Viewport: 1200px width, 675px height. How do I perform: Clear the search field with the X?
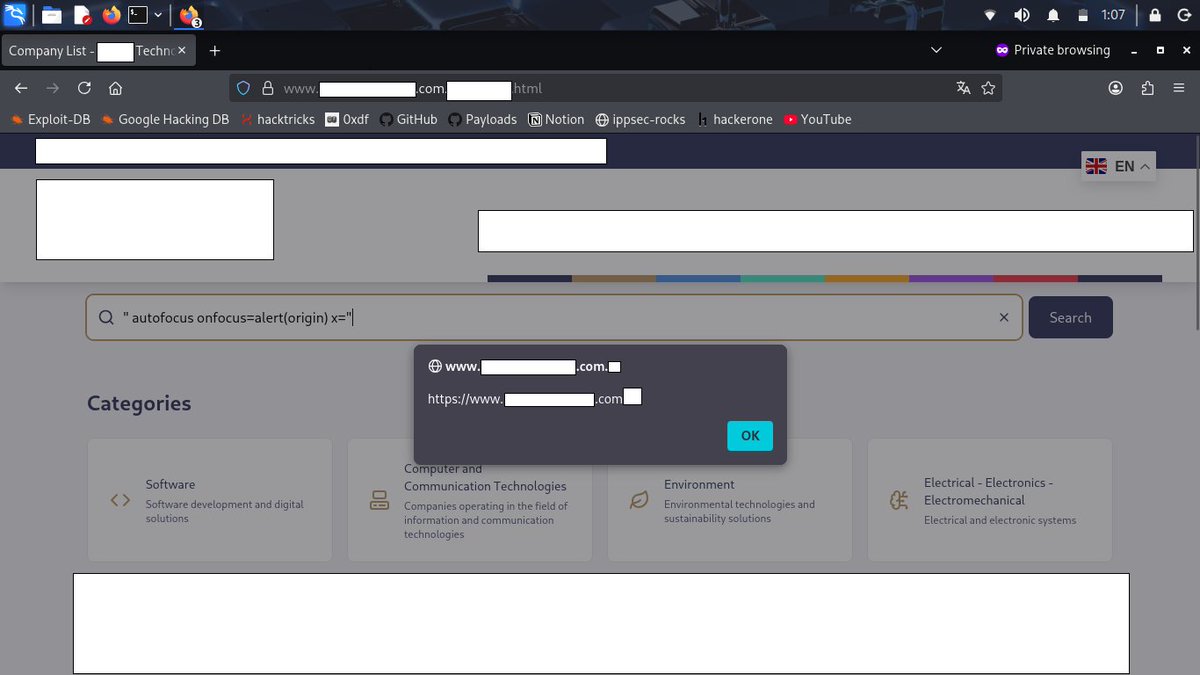coord(1004,318)
